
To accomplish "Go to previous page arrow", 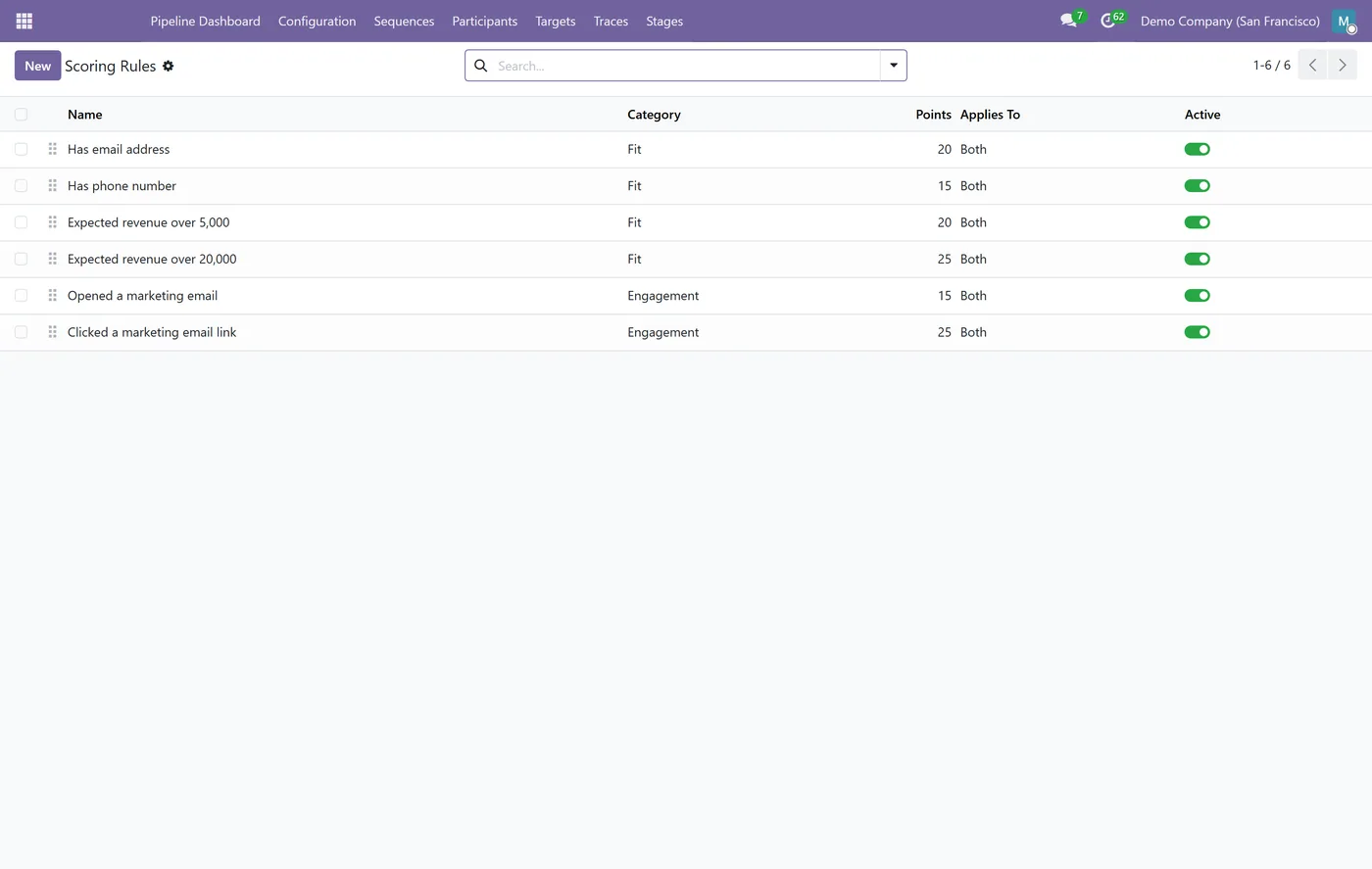I will click(1313, 66).
